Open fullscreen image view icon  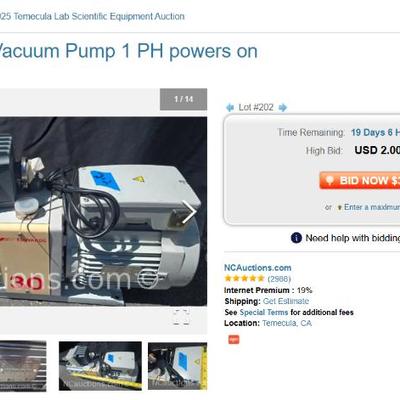point(181,317)
